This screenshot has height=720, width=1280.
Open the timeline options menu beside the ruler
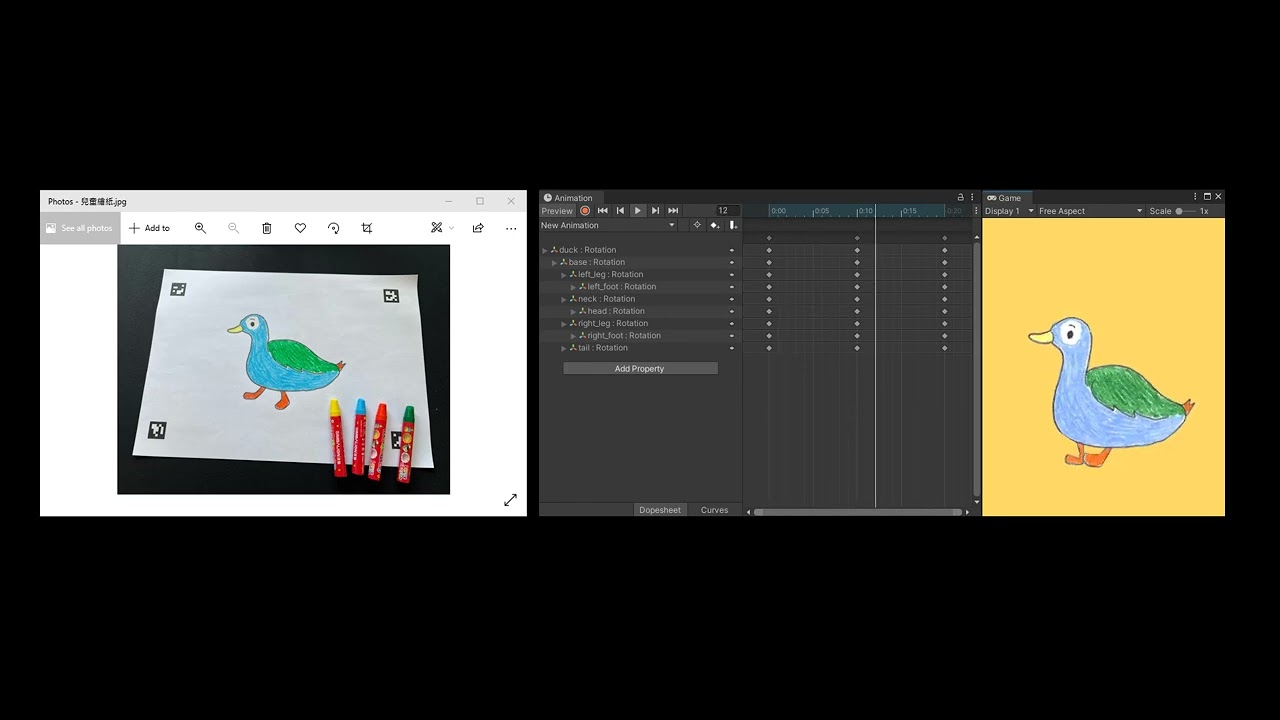pos(976,211)
